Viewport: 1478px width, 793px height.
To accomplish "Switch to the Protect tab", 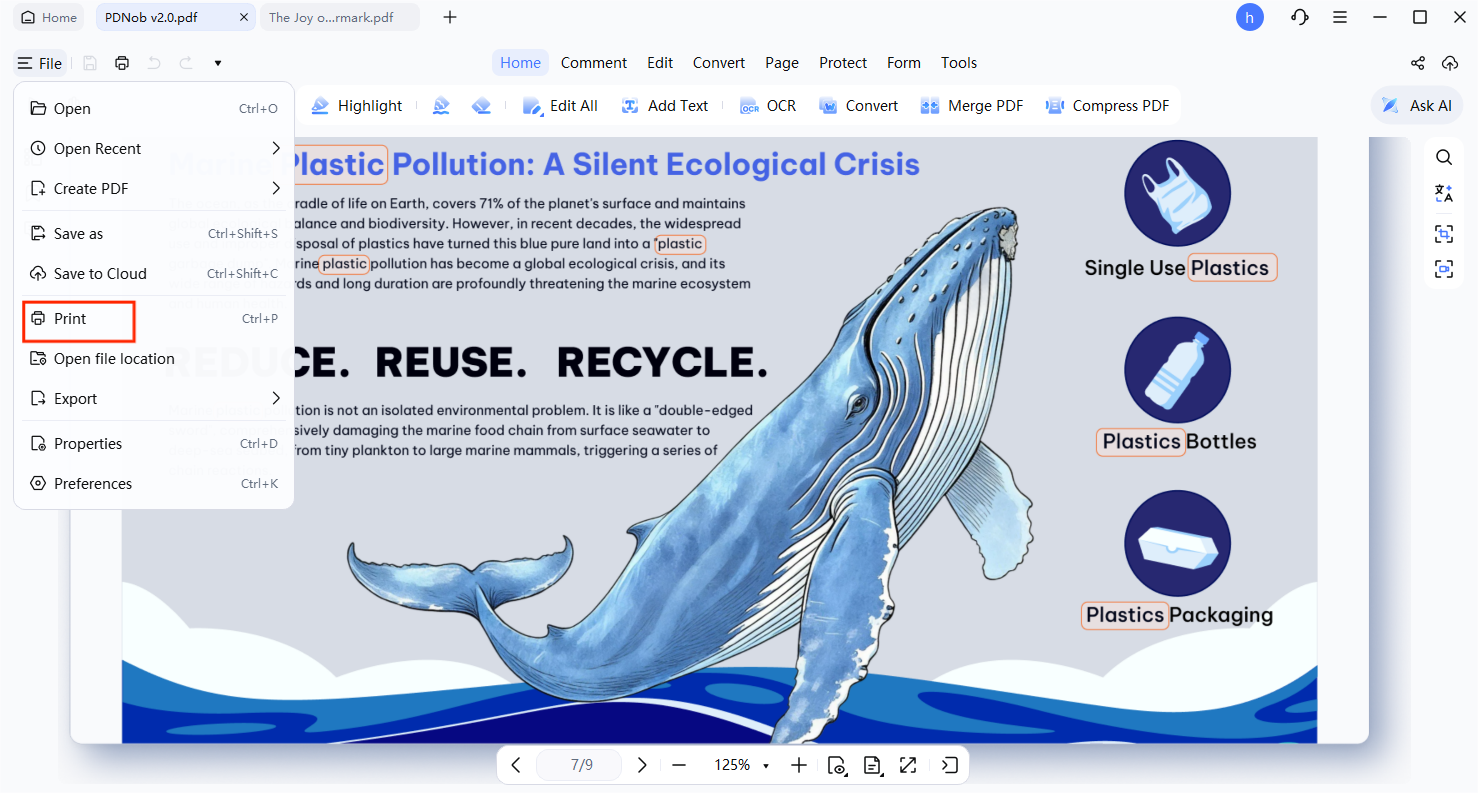I will (x=842, y=63).
